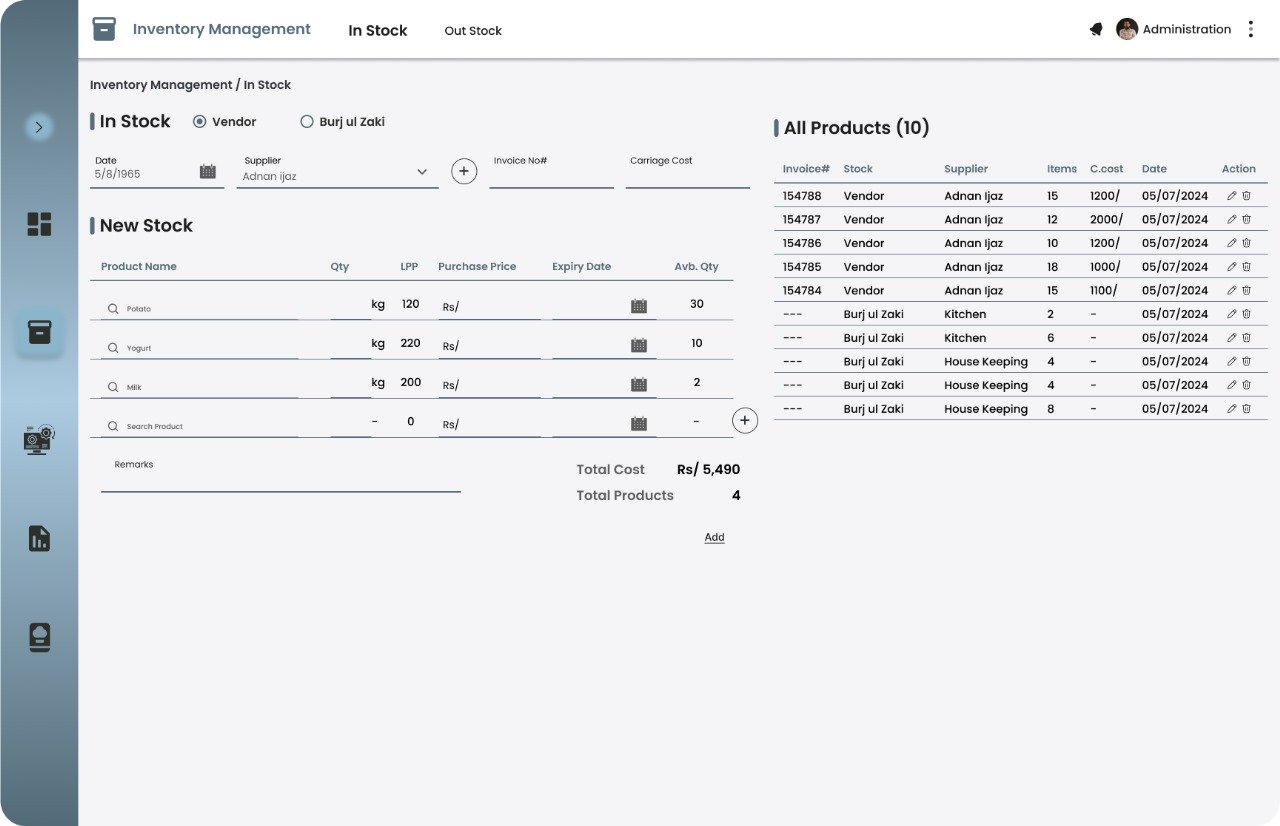1280x826 pixels.
Task: Click the 2000/ carriage cost cell
Action: [x=1107, y=219]
